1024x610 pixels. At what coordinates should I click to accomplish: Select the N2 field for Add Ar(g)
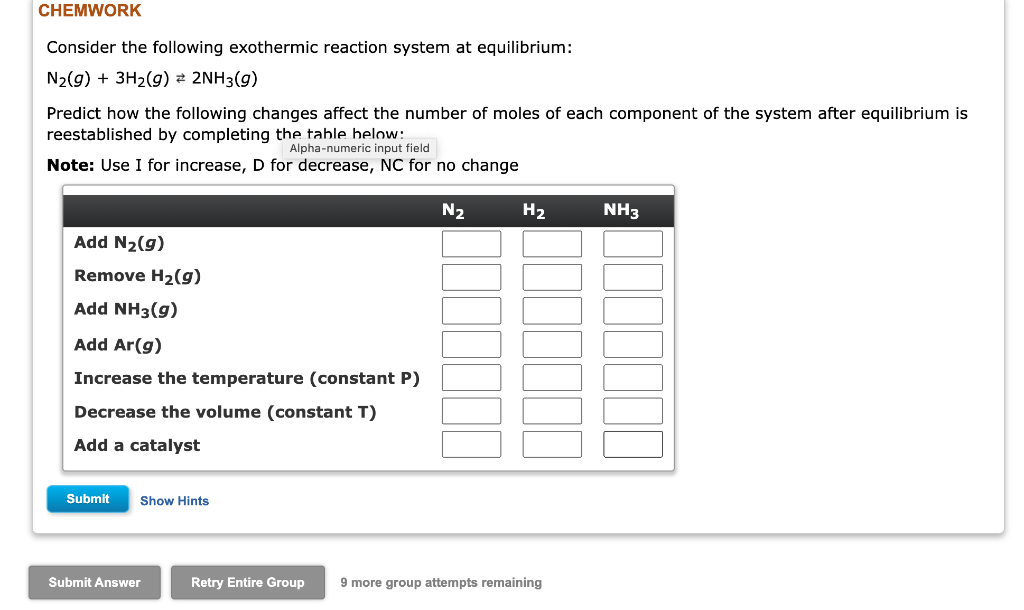[x=471, y=344]
